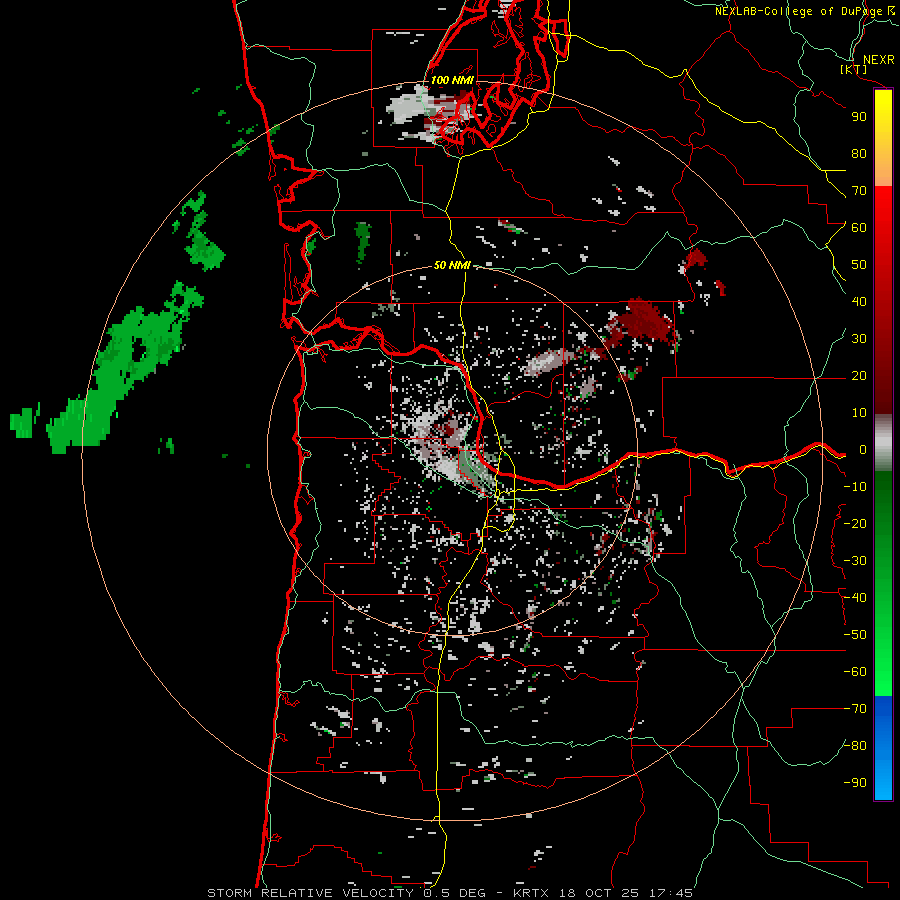The width and height of the screenshot is (900, 900).
Task: Click the "17:45" time stamp
Action: coord(671,893)
